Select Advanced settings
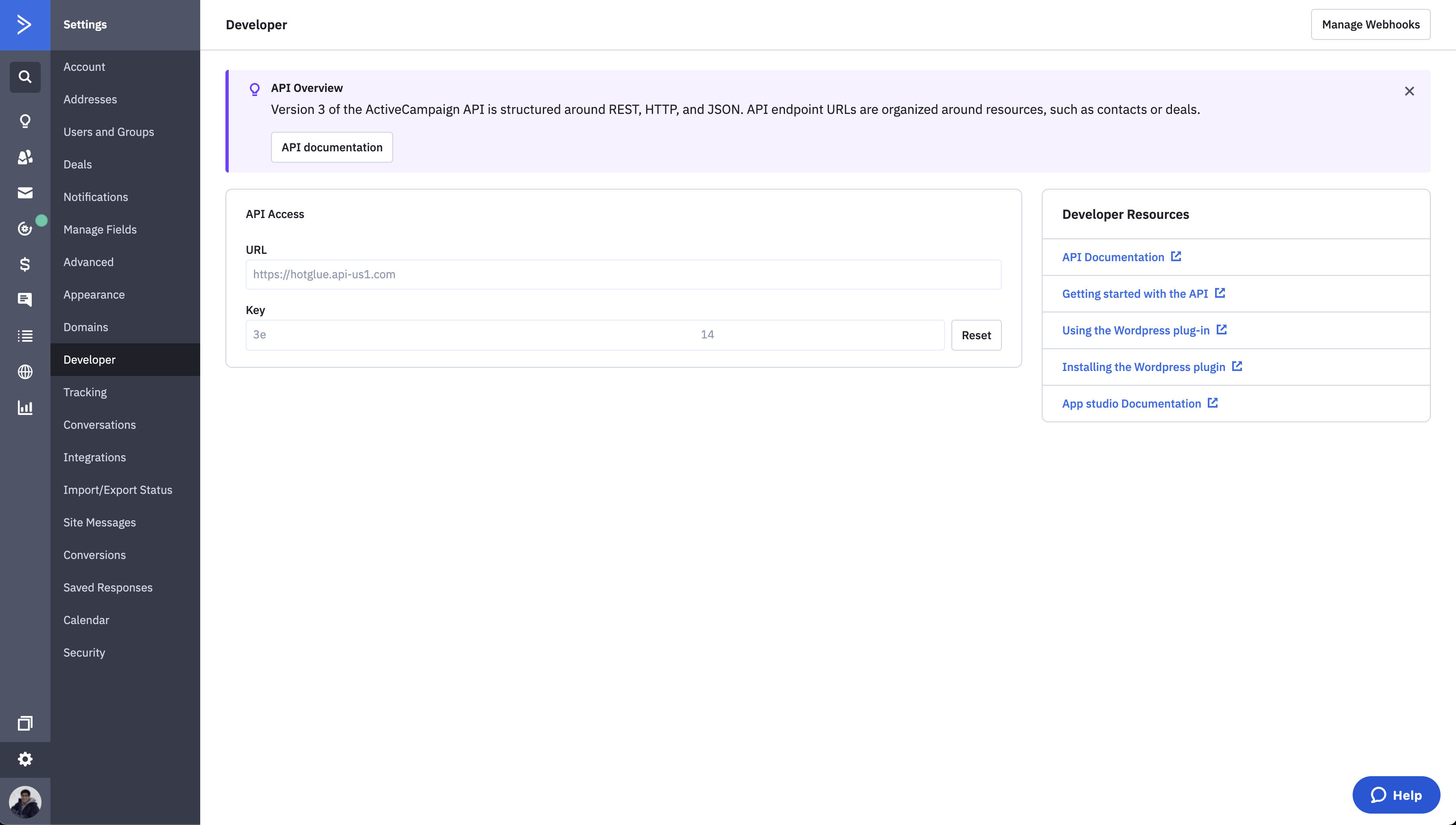The width and height of the screenshot is (1456, 825). pos(125,262)
